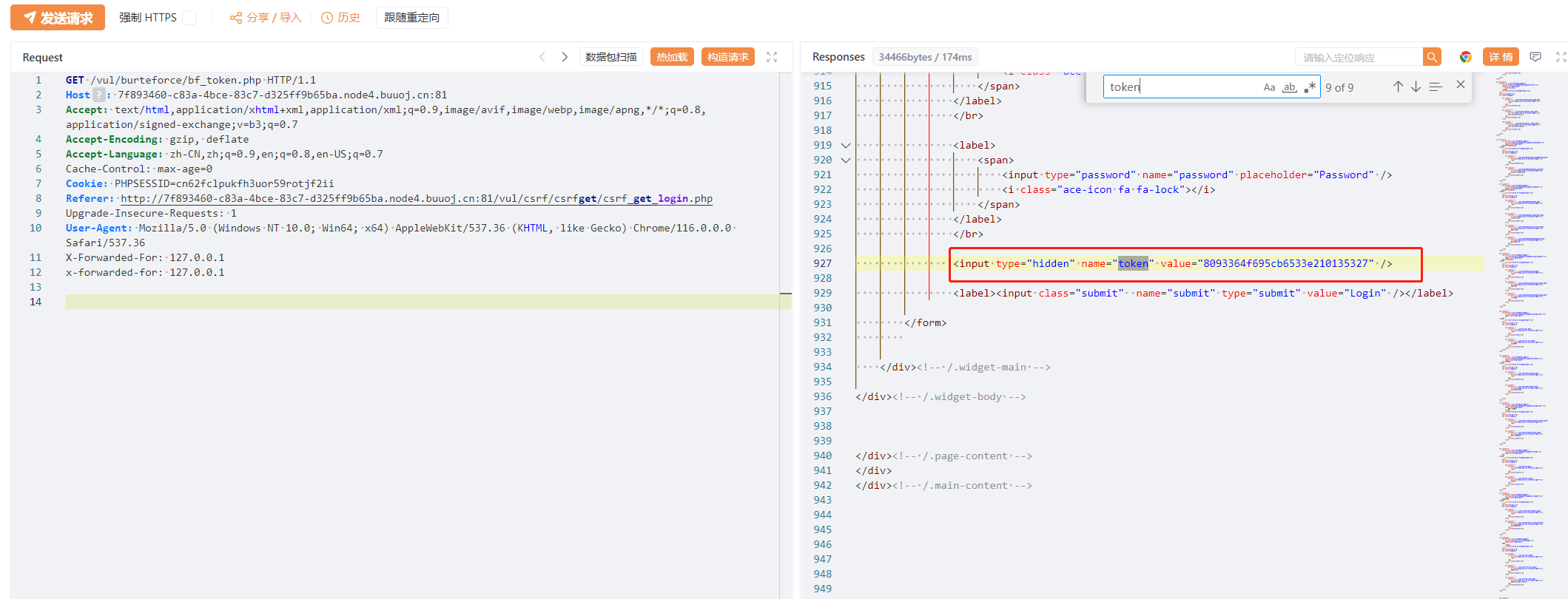Screen dimensions: 1568x599
Task: Enable the 强制 HTTPS checkbox
Action: click(x=189, y=18)
